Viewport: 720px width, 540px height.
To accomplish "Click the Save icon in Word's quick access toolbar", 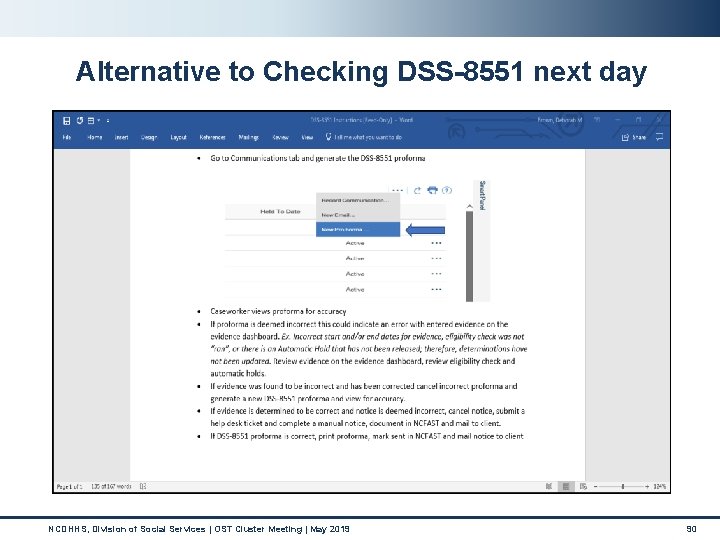I will pyautogui.click(x=67, y=120).
